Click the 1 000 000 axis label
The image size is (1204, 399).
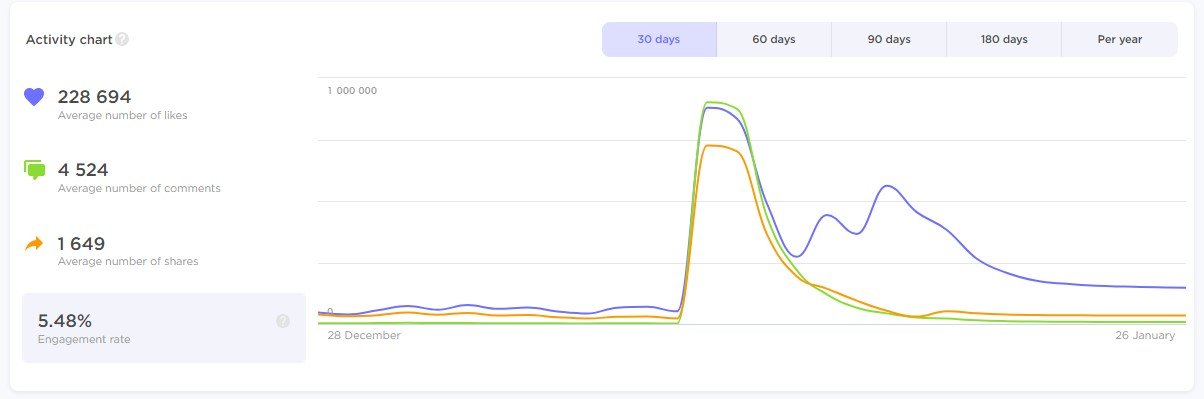pyautogui.click(x=352, y=91)
